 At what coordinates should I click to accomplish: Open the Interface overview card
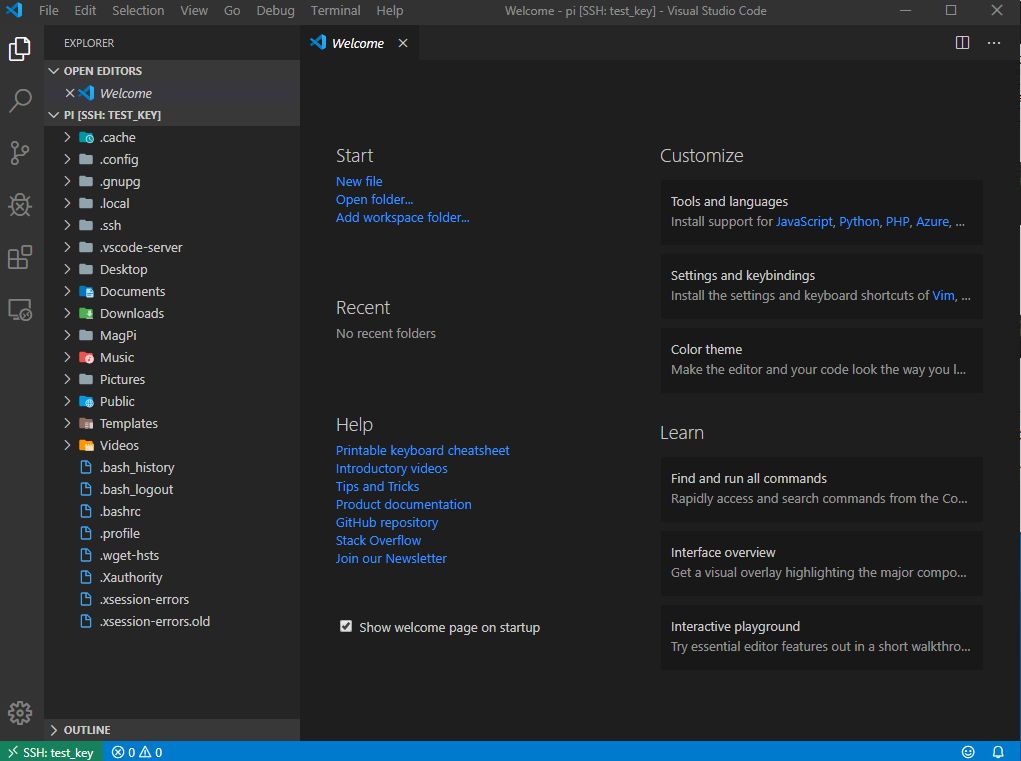pos(821,563)
